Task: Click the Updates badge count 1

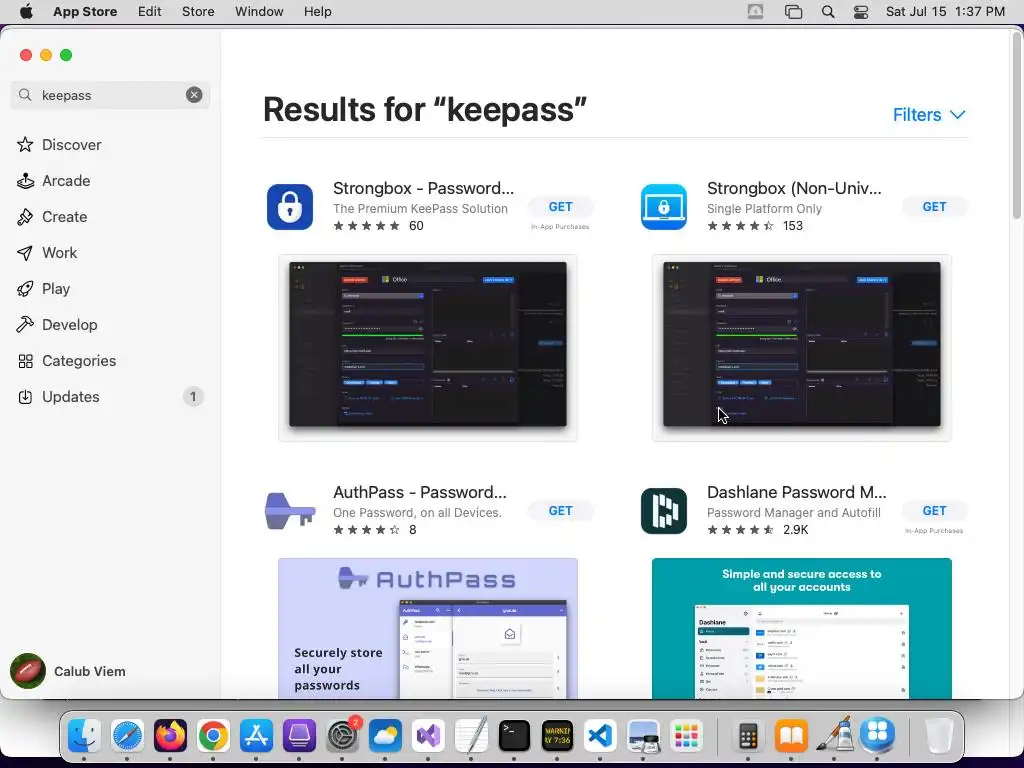Action: coord(193,396)
